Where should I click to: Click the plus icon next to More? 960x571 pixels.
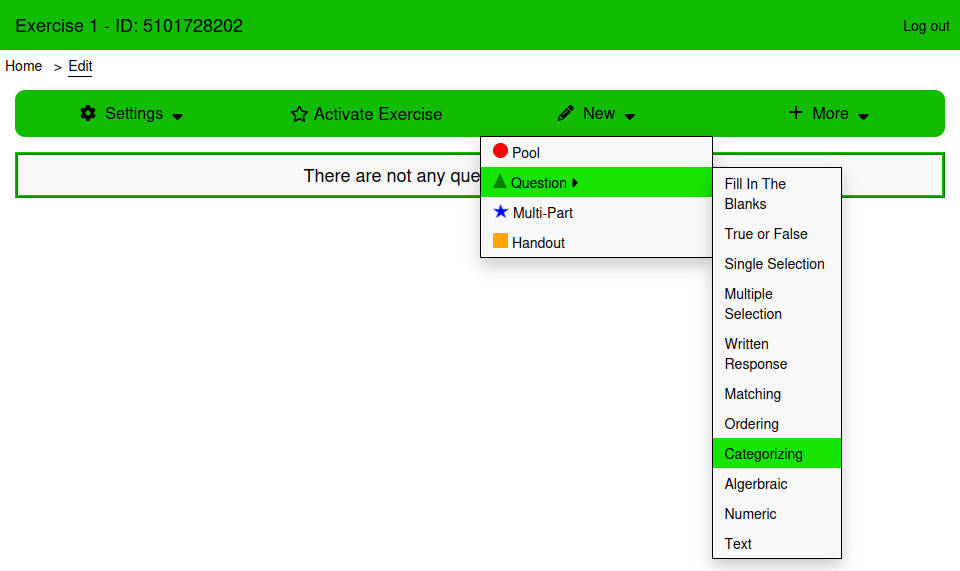(796, 113)
